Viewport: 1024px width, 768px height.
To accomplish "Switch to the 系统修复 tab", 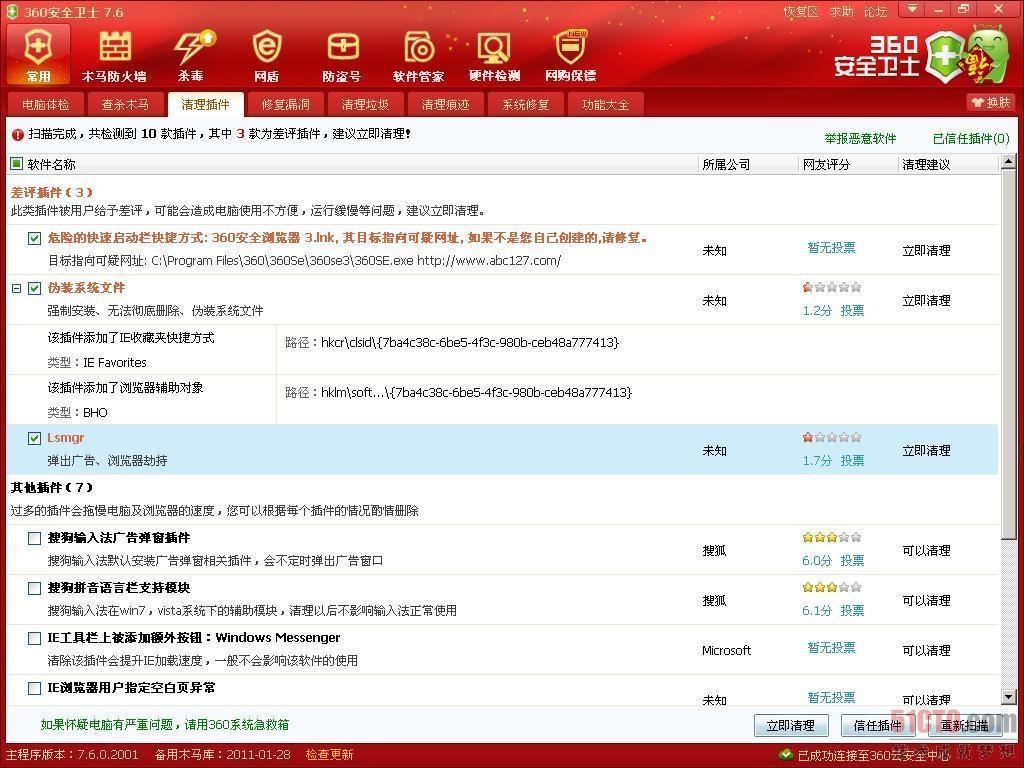I will click(525, 104).
